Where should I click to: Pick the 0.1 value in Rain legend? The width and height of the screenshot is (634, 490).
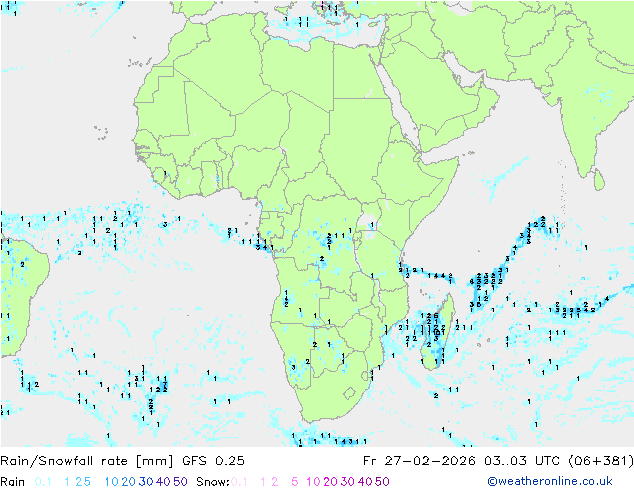click(43, 482)
